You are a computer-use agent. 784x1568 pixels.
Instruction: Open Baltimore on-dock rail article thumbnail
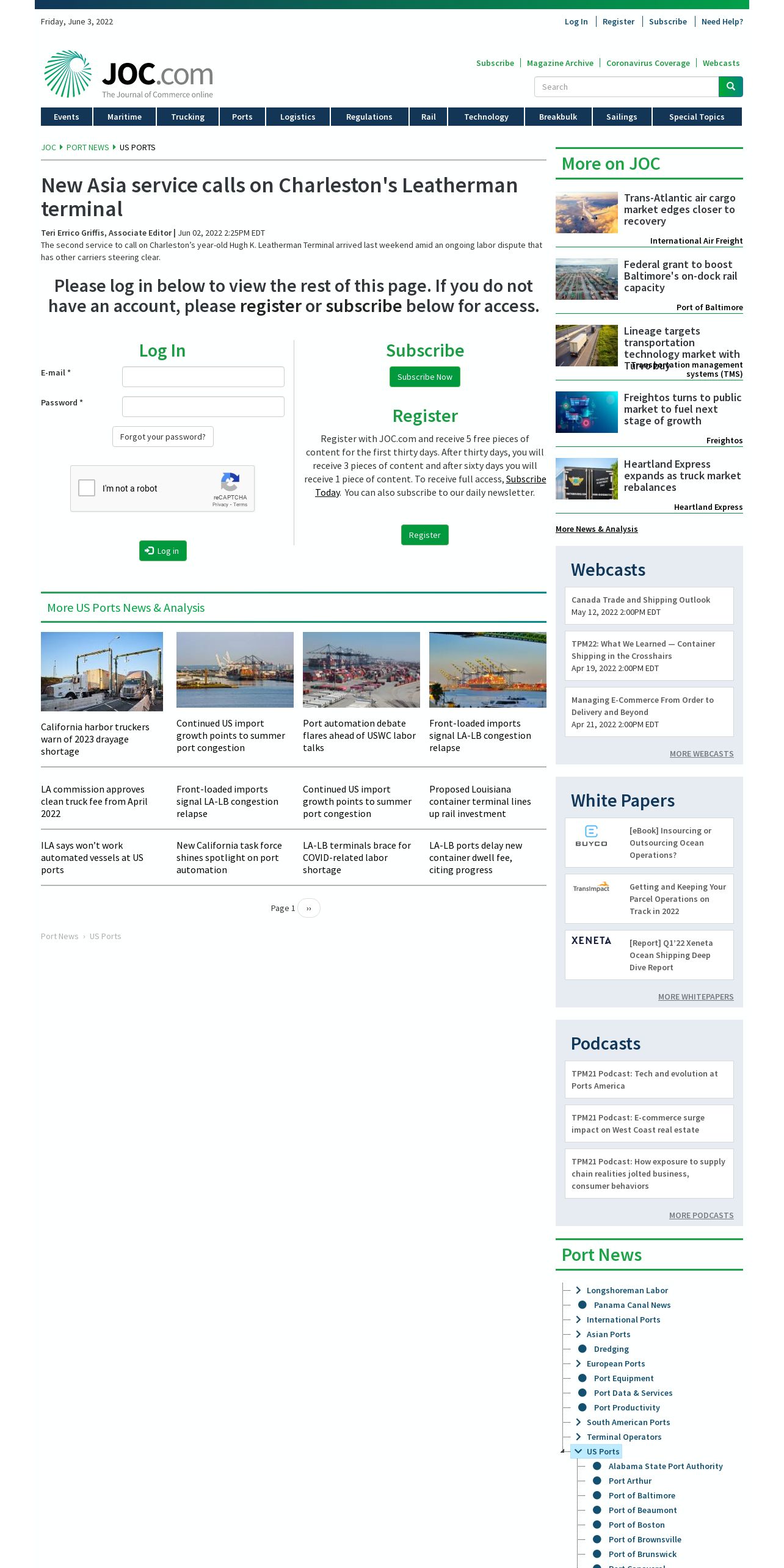587,279
